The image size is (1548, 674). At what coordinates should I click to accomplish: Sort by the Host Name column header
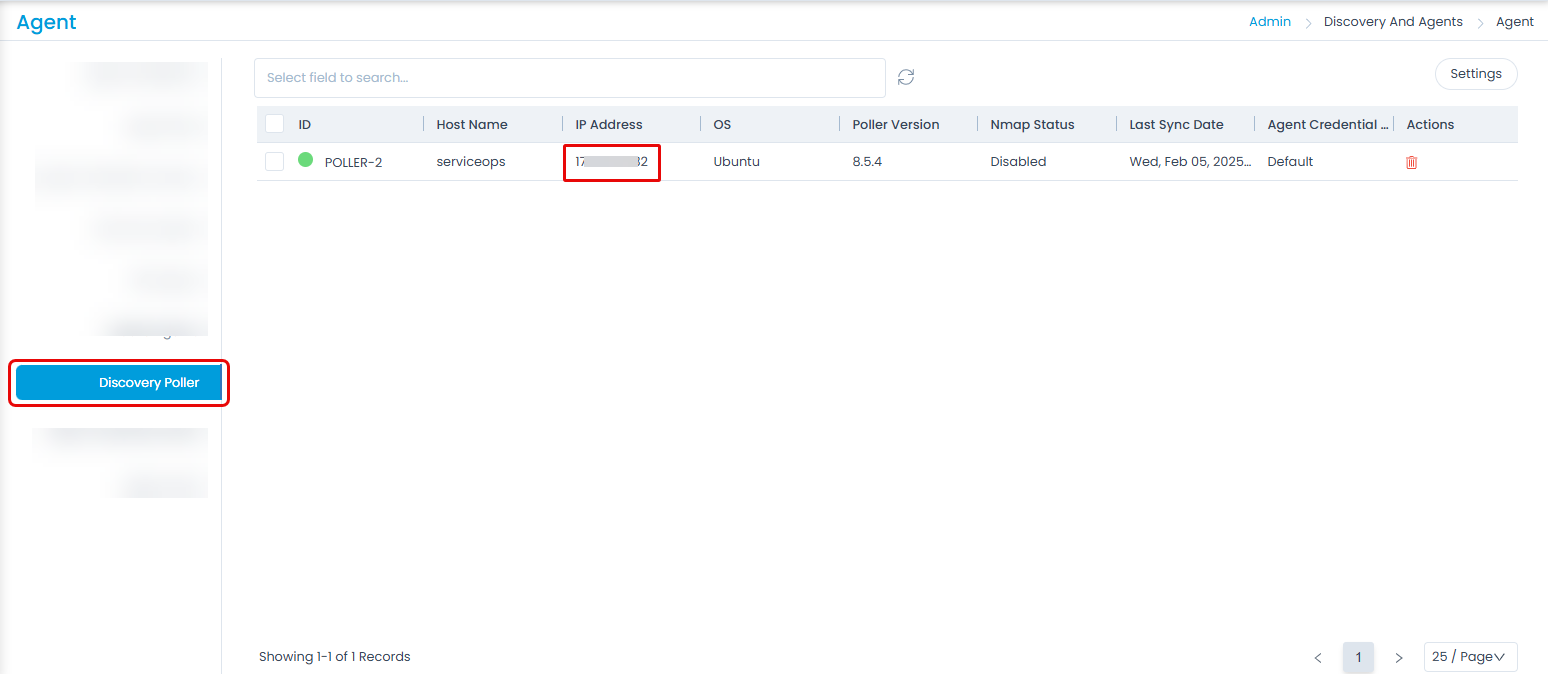472,125
